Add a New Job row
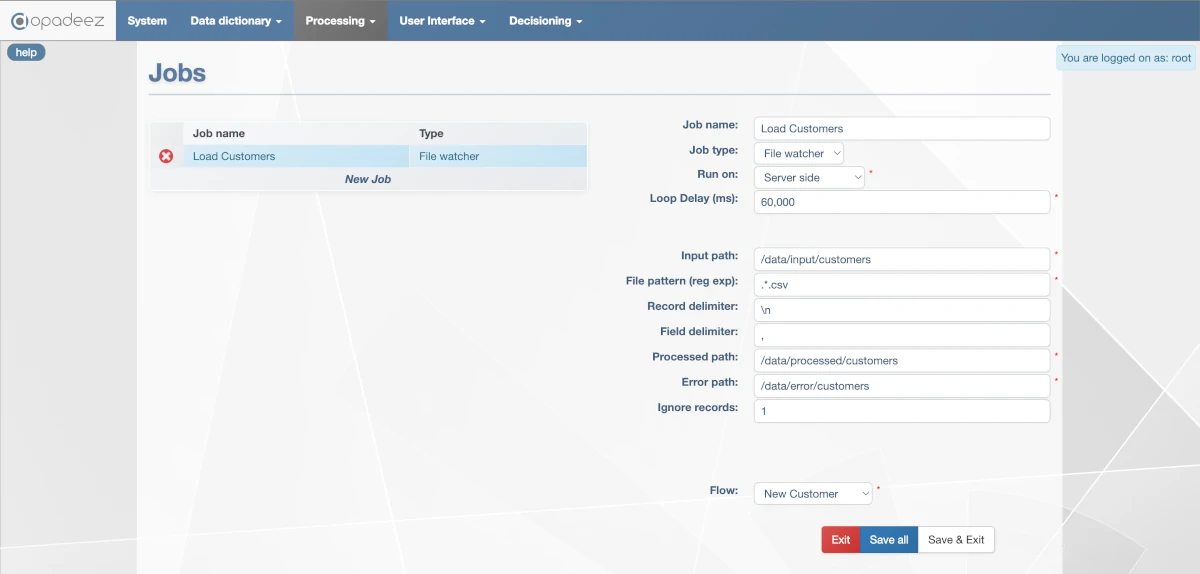This screenshot has height=574, width=1200. click(x=368, y=179)
